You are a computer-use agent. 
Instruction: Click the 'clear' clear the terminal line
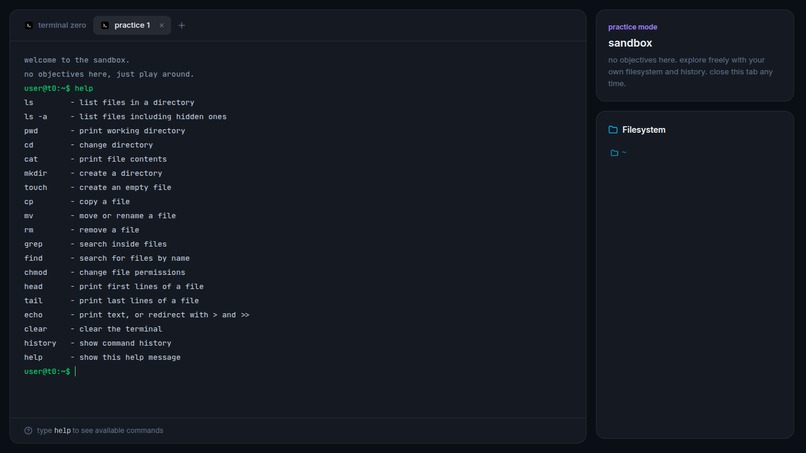(93, 329)
